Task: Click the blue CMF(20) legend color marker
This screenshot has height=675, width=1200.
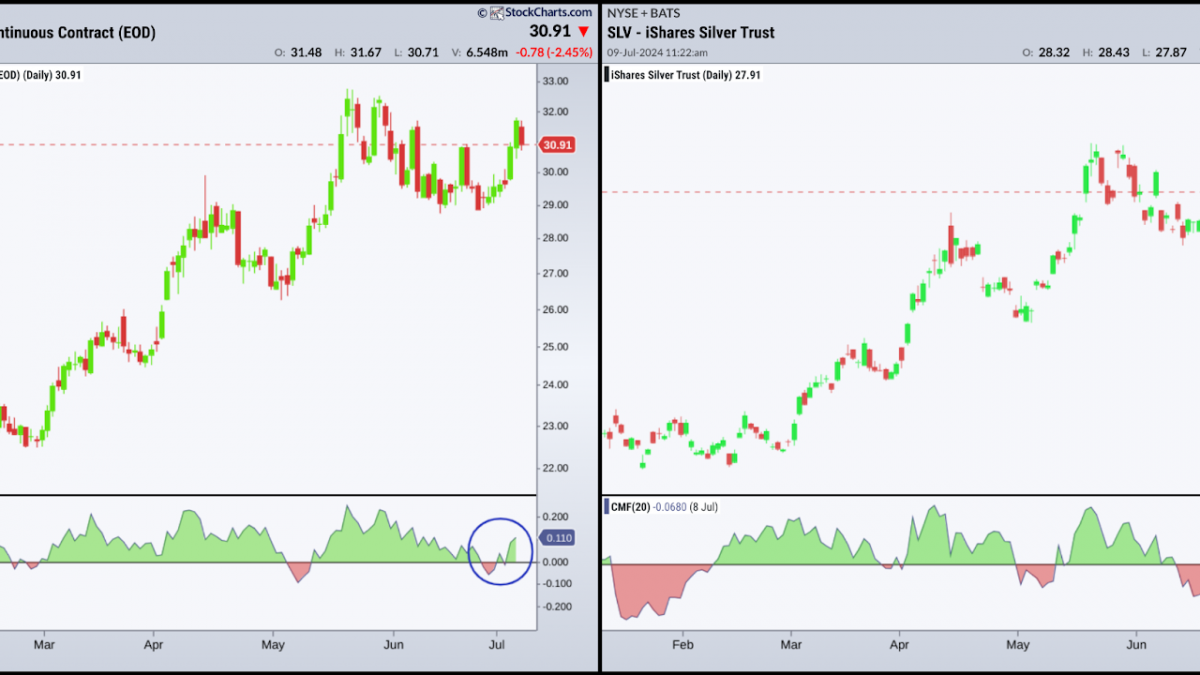Action: pos(606,507)
